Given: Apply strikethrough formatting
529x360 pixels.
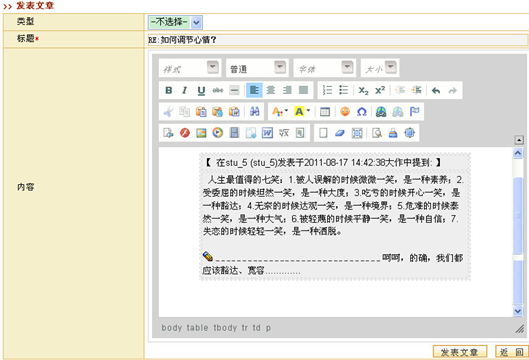Looking at the screenshot, I should click(x=218, y=90).
